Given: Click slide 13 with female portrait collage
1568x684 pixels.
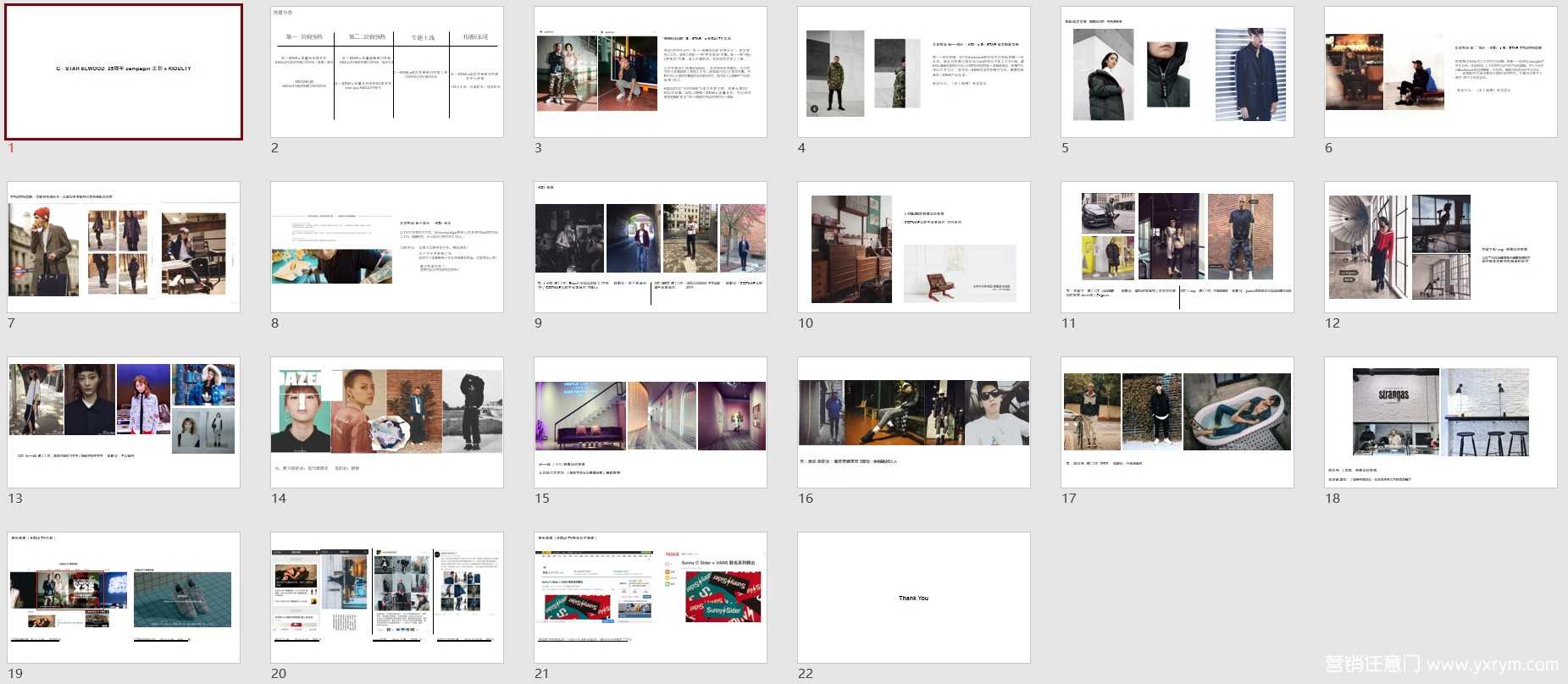Looking at the screenshot, I should (x=124, y=422).
